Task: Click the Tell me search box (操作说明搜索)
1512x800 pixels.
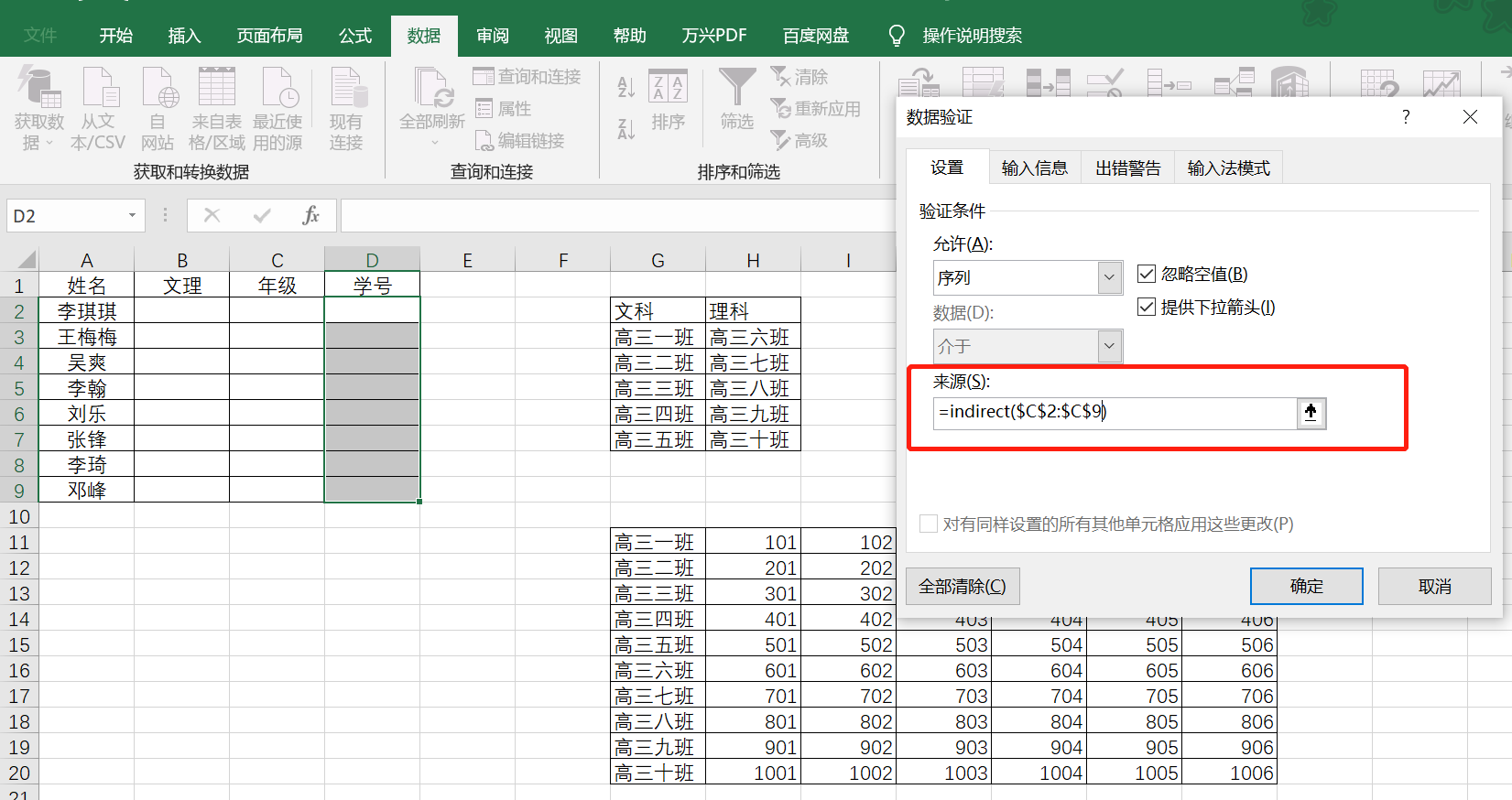Action: coord(972,36)
